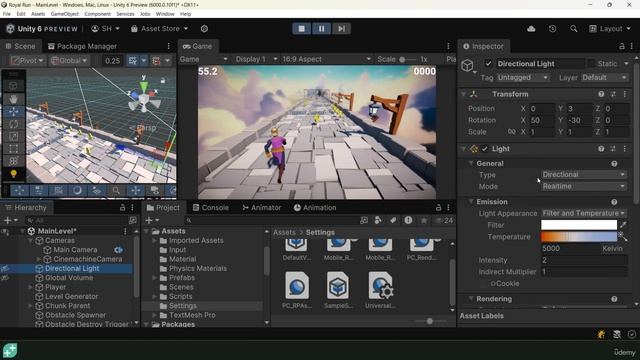Open the light Type dropdown
Viewport: 640px width, 360px height.
(584, 175)
